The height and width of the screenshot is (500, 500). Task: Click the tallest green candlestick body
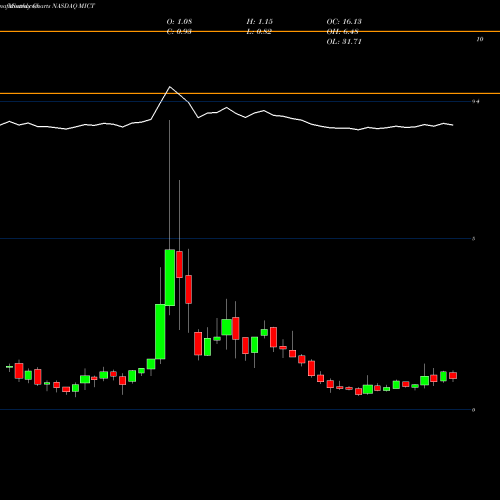point(170,277)
